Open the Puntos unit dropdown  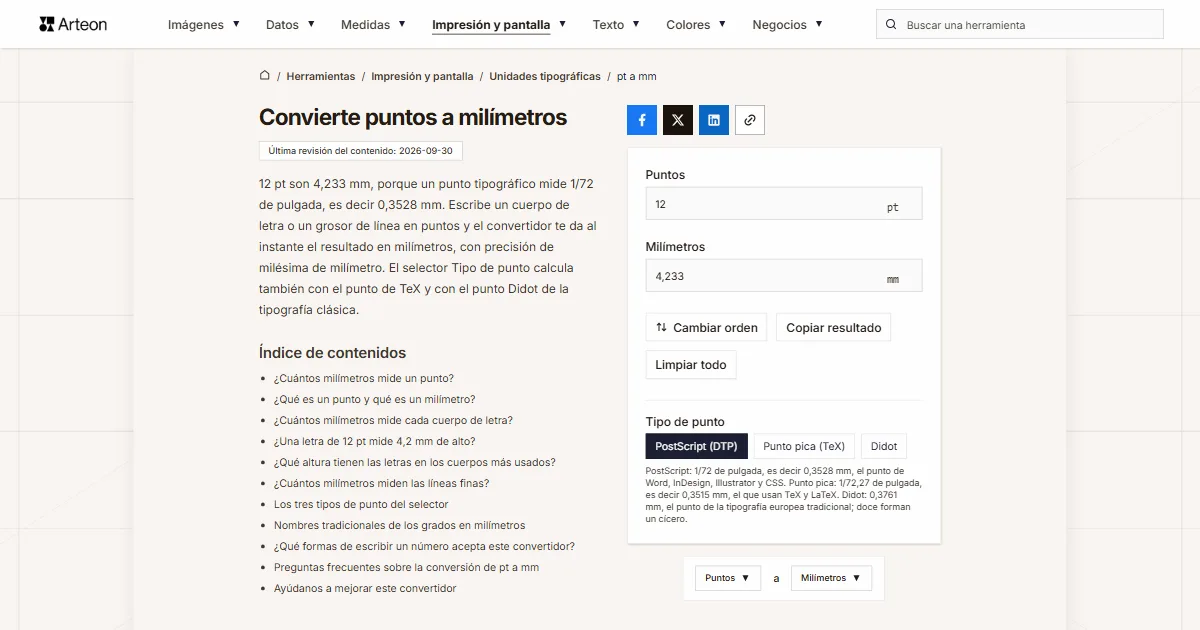[728, 578]
